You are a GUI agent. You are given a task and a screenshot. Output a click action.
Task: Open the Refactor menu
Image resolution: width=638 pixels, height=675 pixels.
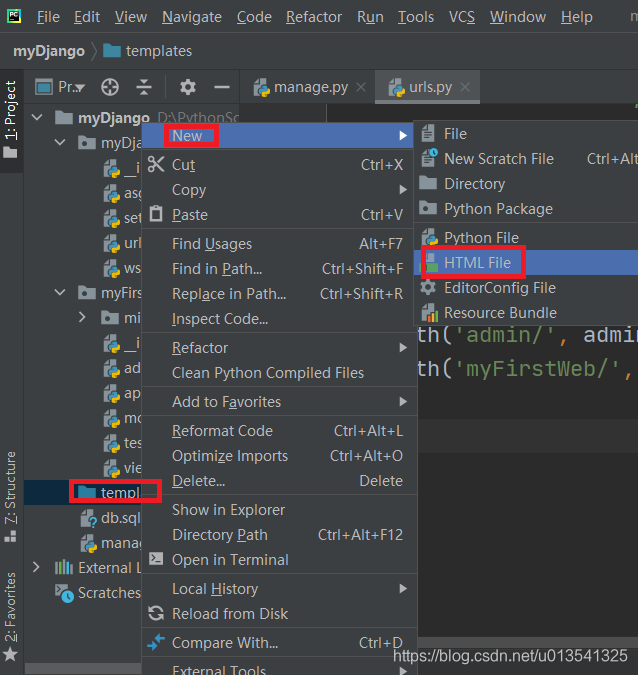tap(314, 17)
